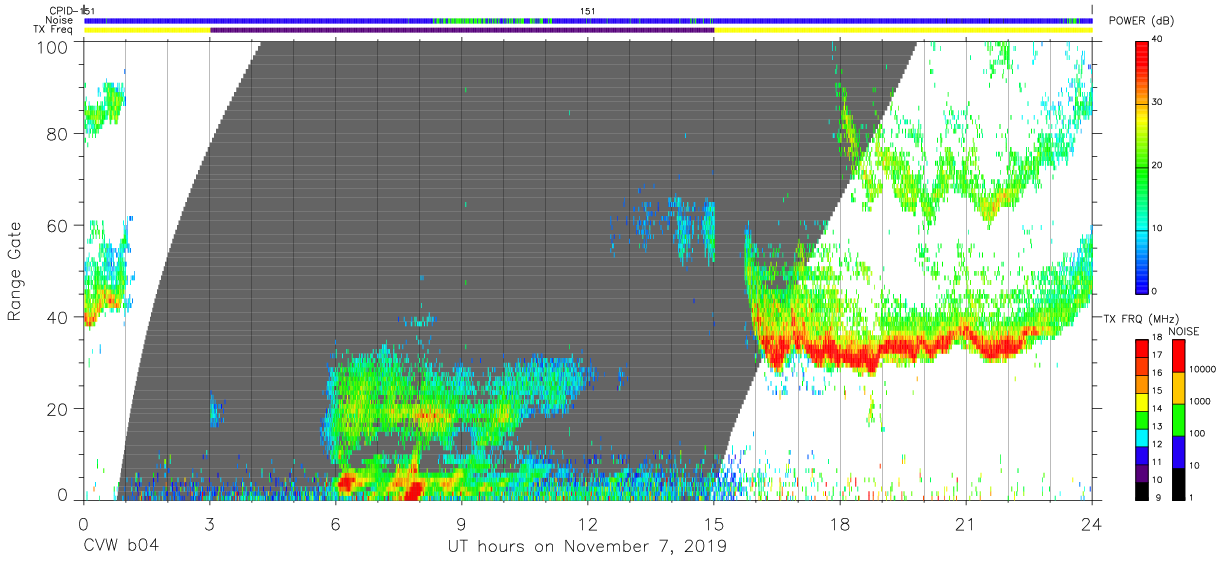
Task: Click the blue Noise strip above the plot
Action: (588, 20)
